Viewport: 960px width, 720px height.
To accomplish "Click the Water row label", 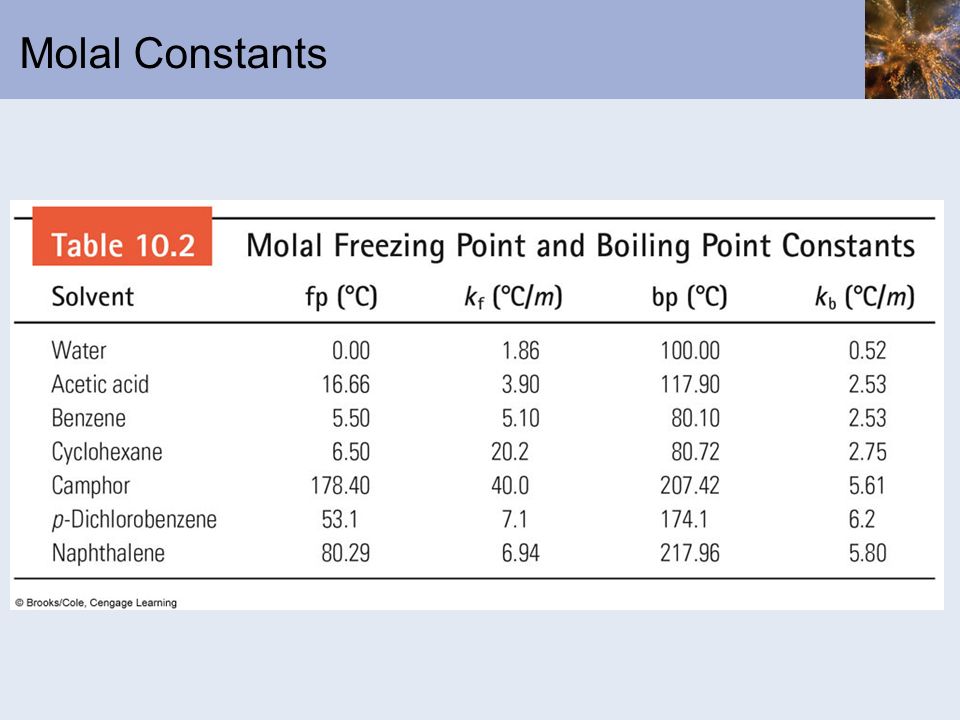I will coord(79,351).
